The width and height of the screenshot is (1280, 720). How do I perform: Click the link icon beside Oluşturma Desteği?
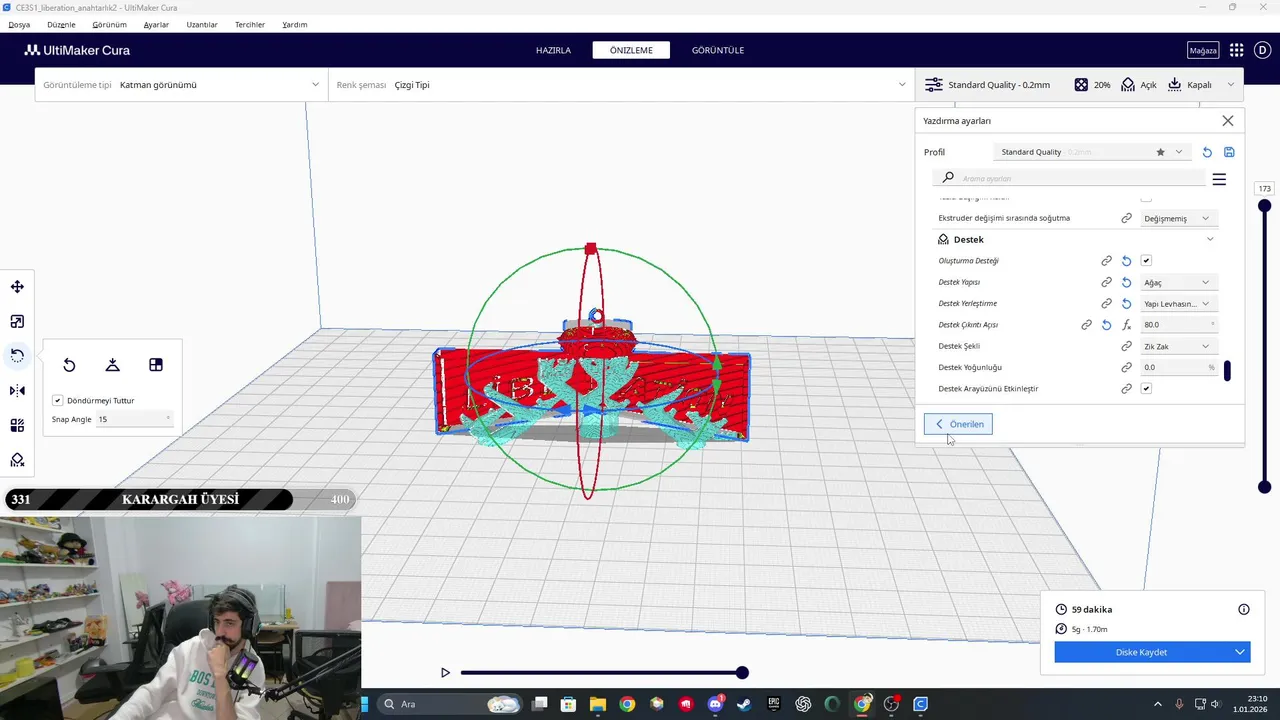pos(1106,261)
